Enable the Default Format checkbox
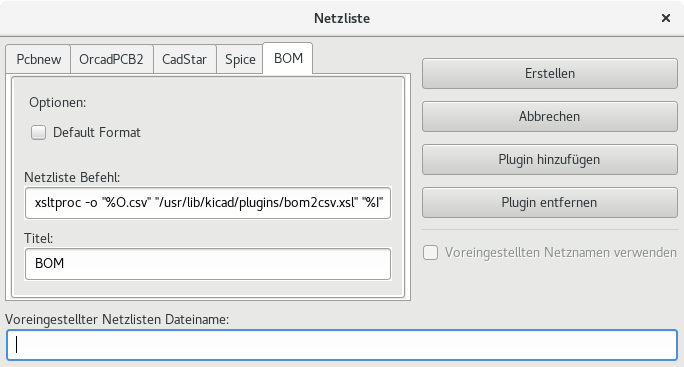Image resolution: width=684 pixels, height=367 pixels. [x=38, y=132]
